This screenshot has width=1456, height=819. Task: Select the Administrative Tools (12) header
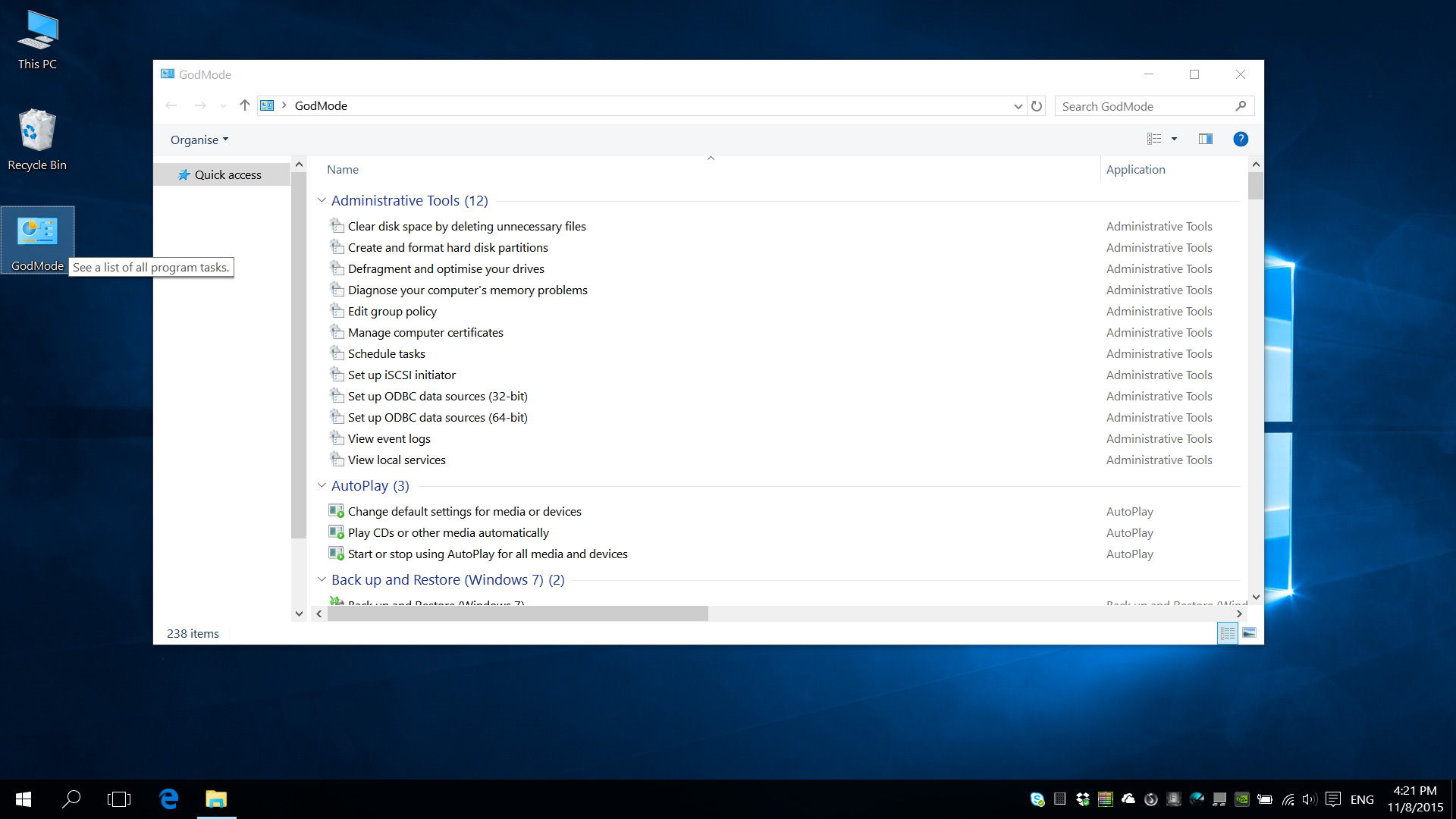click(409, 200)
